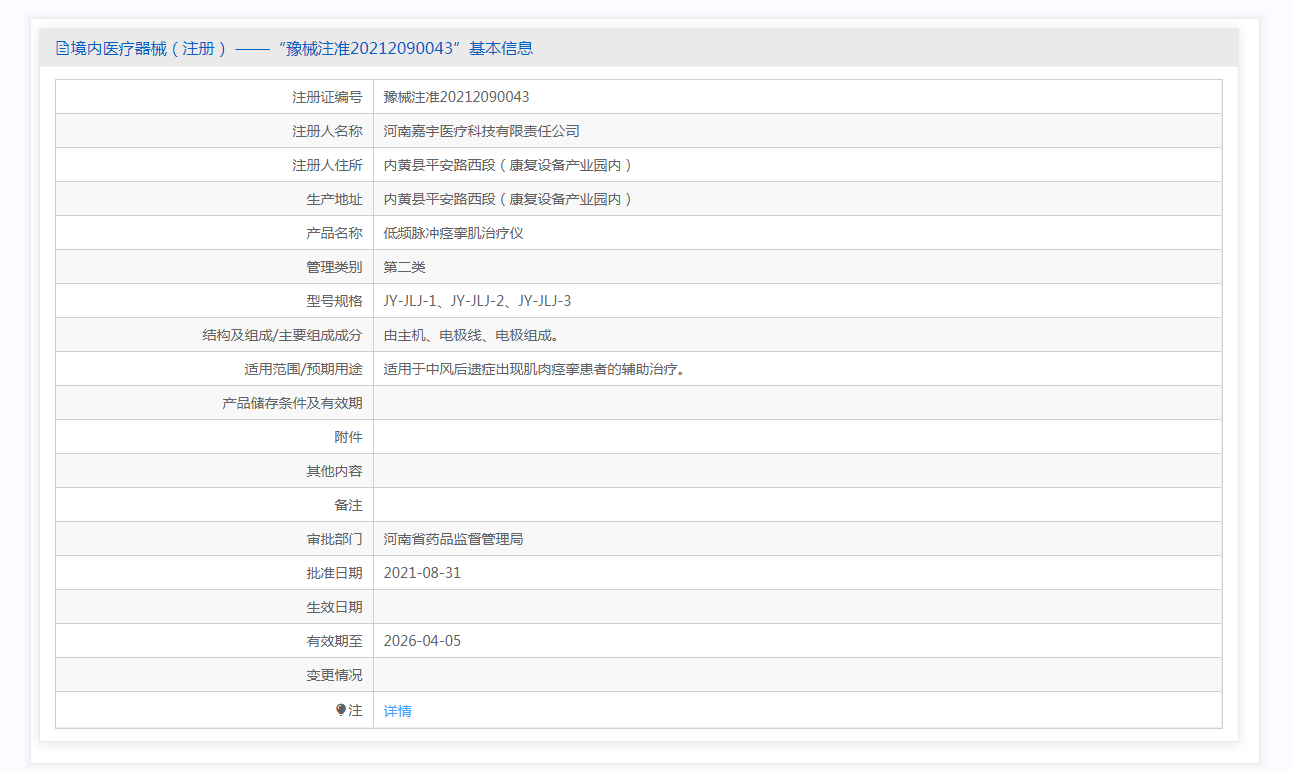Select the 第二类 management category value

(x=404, y=267)
